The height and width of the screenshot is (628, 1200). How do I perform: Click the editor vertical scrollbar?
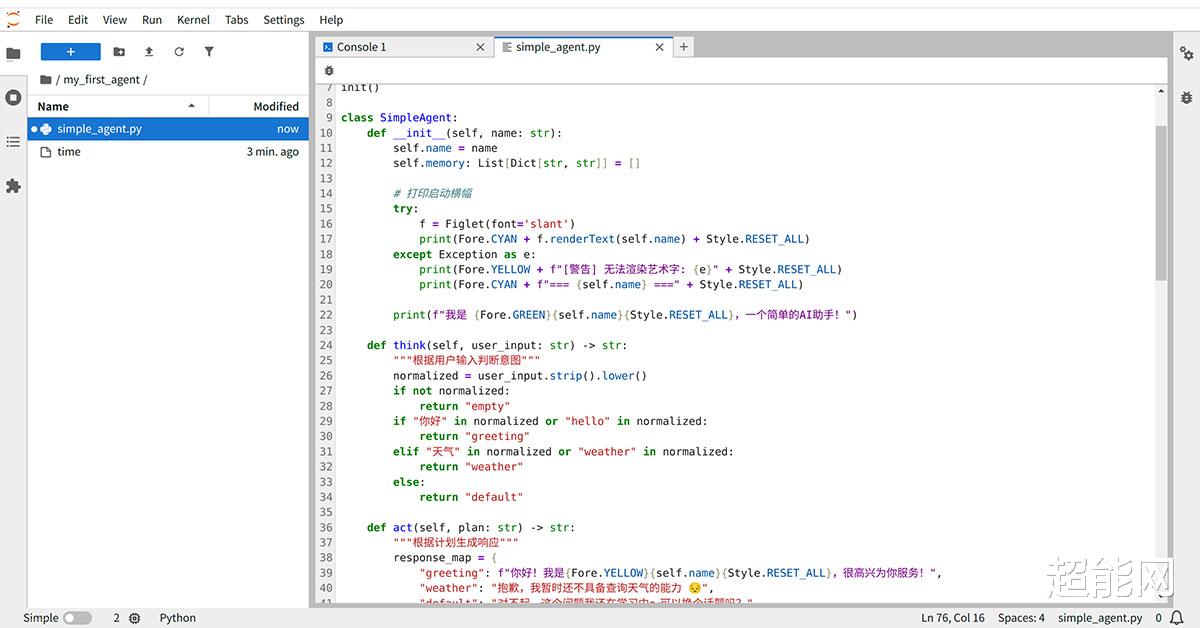point(1160,200)
